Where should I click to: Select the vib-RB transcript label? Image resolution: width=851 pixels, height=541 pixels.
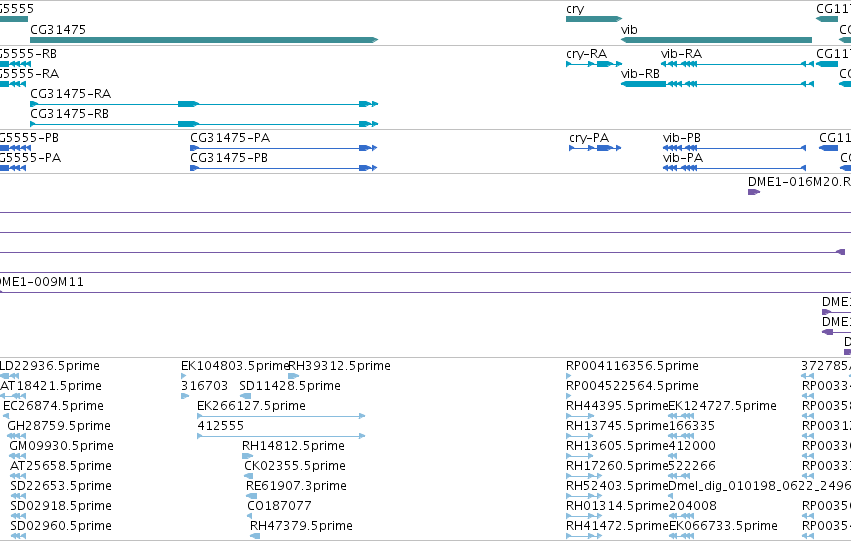(x=640, y=74)
